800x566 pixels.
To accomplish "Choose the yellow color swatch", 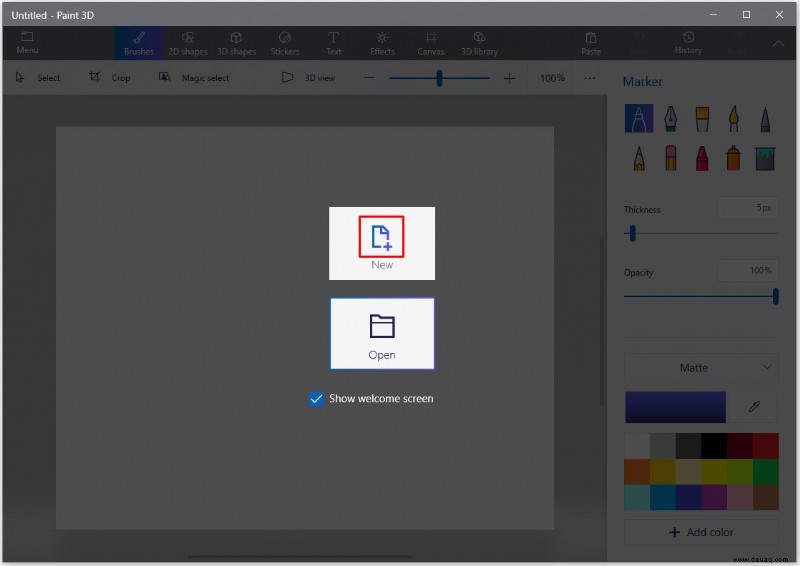I will pos(714,471).
